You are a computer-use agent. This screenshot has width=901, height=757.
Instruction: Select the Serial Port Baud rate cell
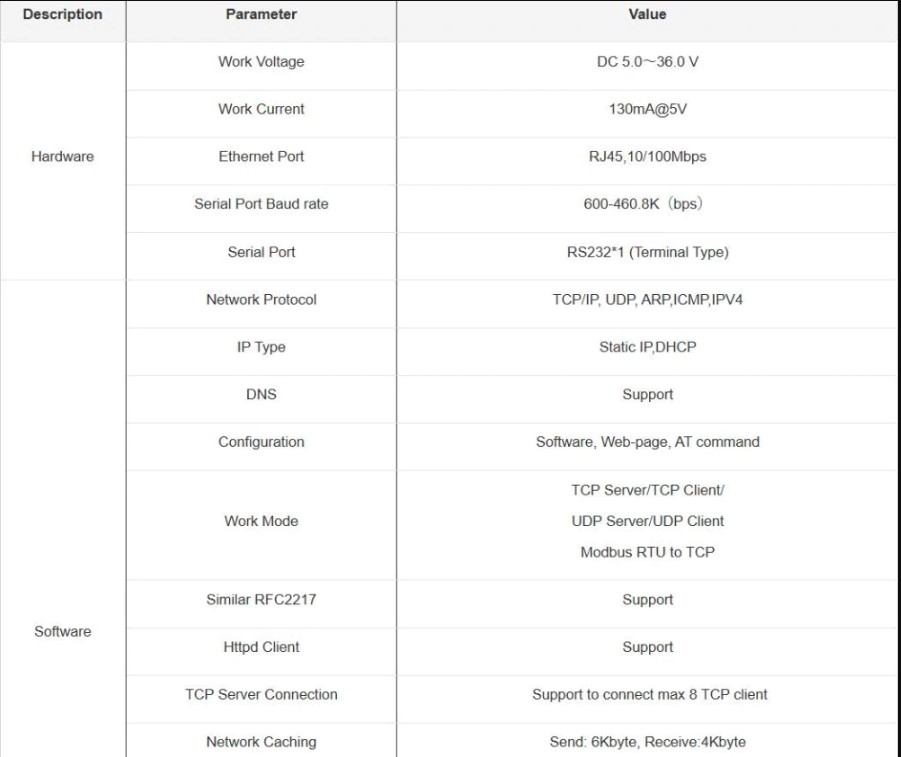[261, 204]
